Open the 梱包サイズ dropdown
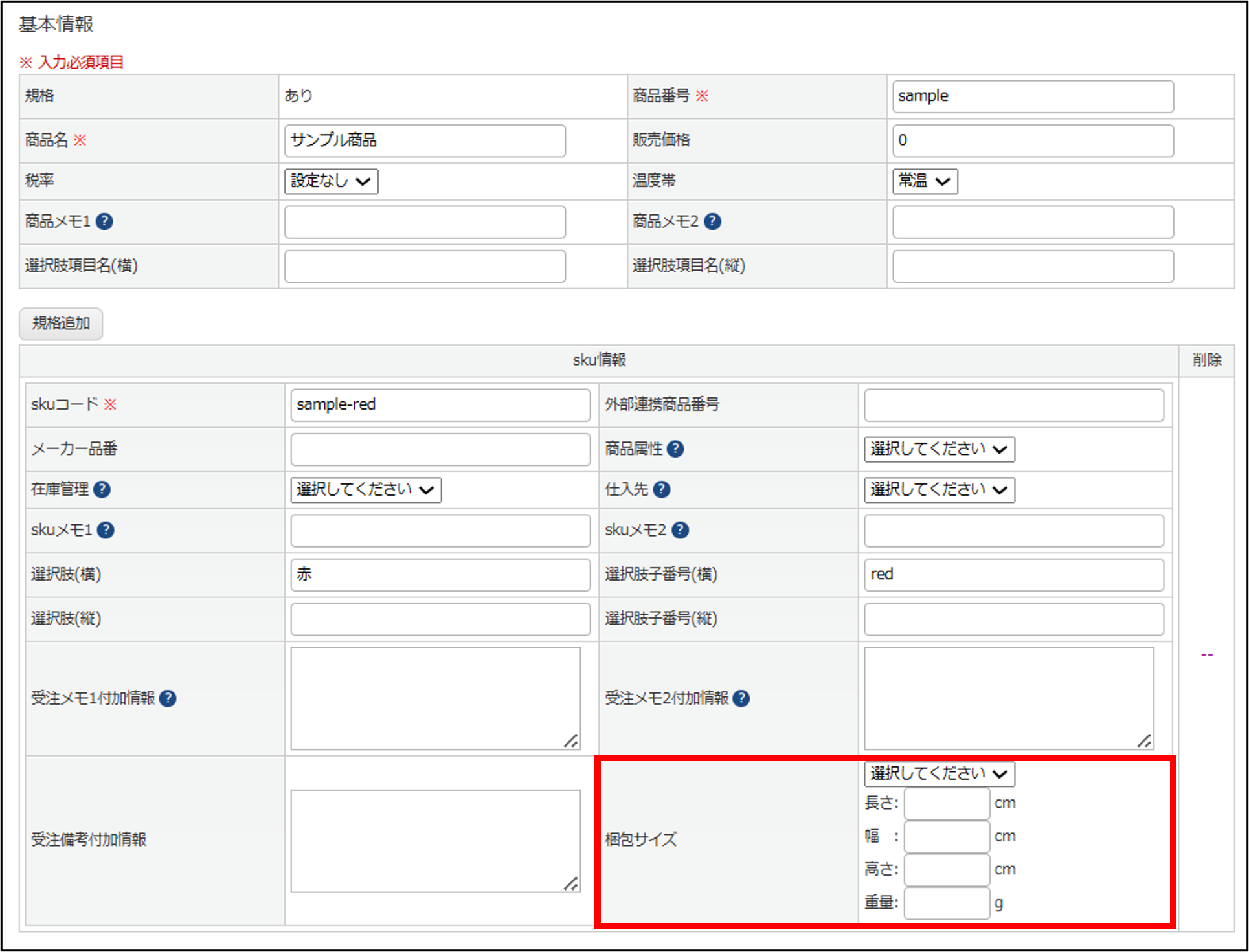The height and width of the screenshot is (952, 1249). (x=939, y=774)
